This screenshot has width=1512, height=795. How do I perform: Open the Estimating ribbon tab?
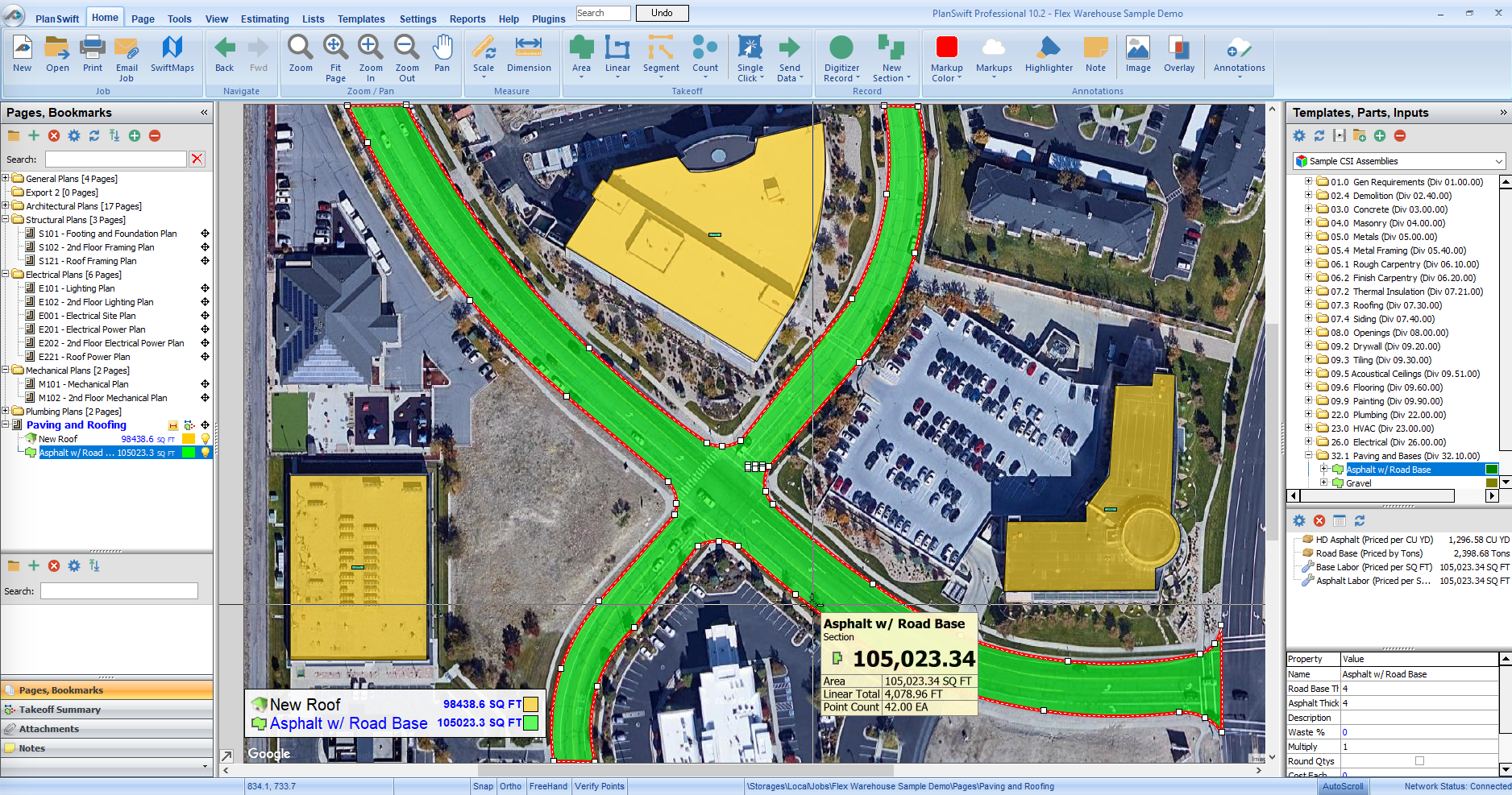(264, 19)
